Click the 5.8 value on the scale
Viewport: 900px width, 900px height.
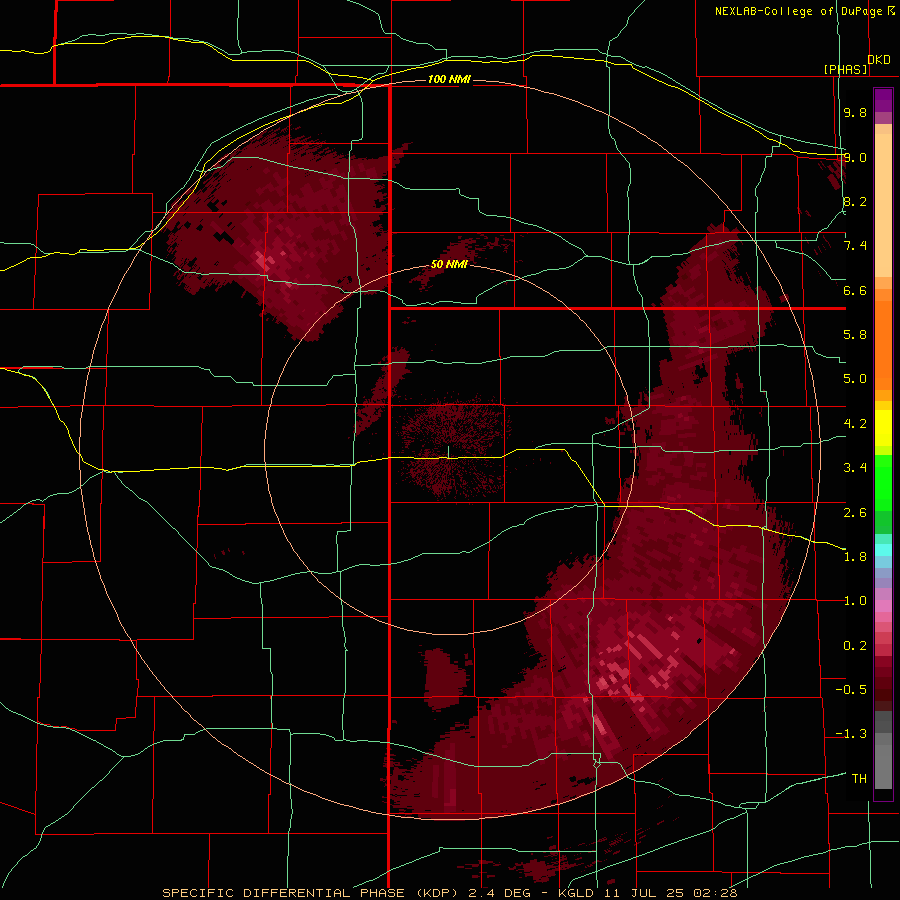pyautogui.click(x=855, y=335)
